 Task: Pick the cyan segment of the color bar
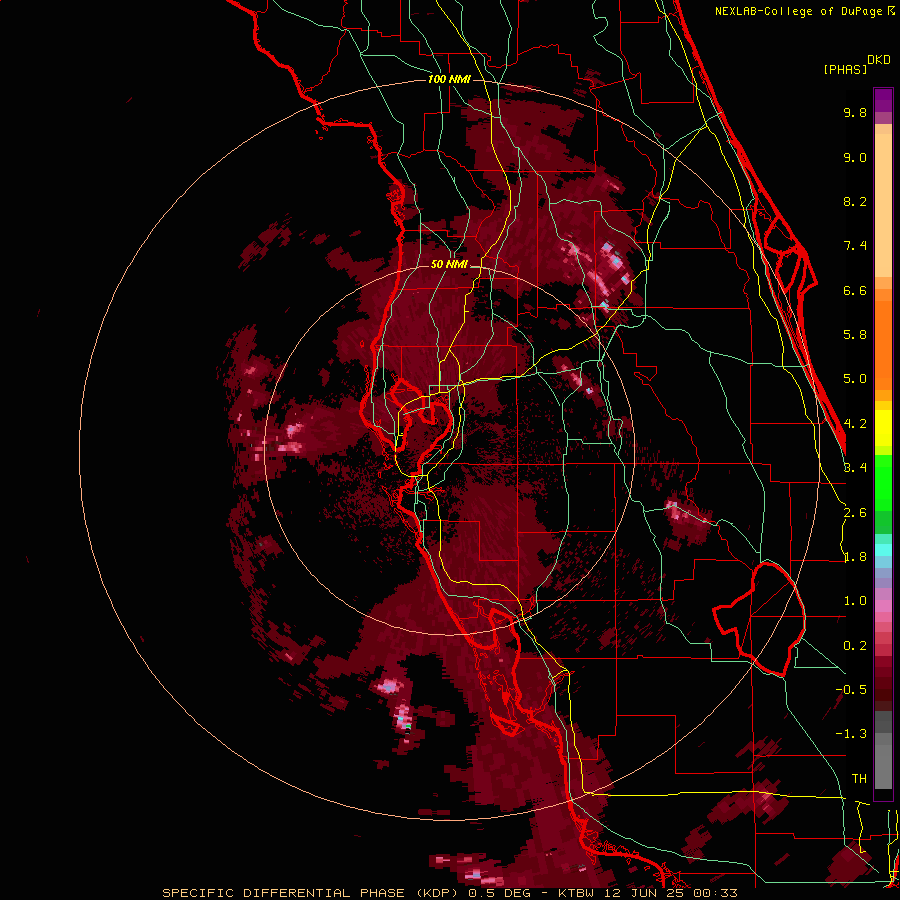(883, 550)
